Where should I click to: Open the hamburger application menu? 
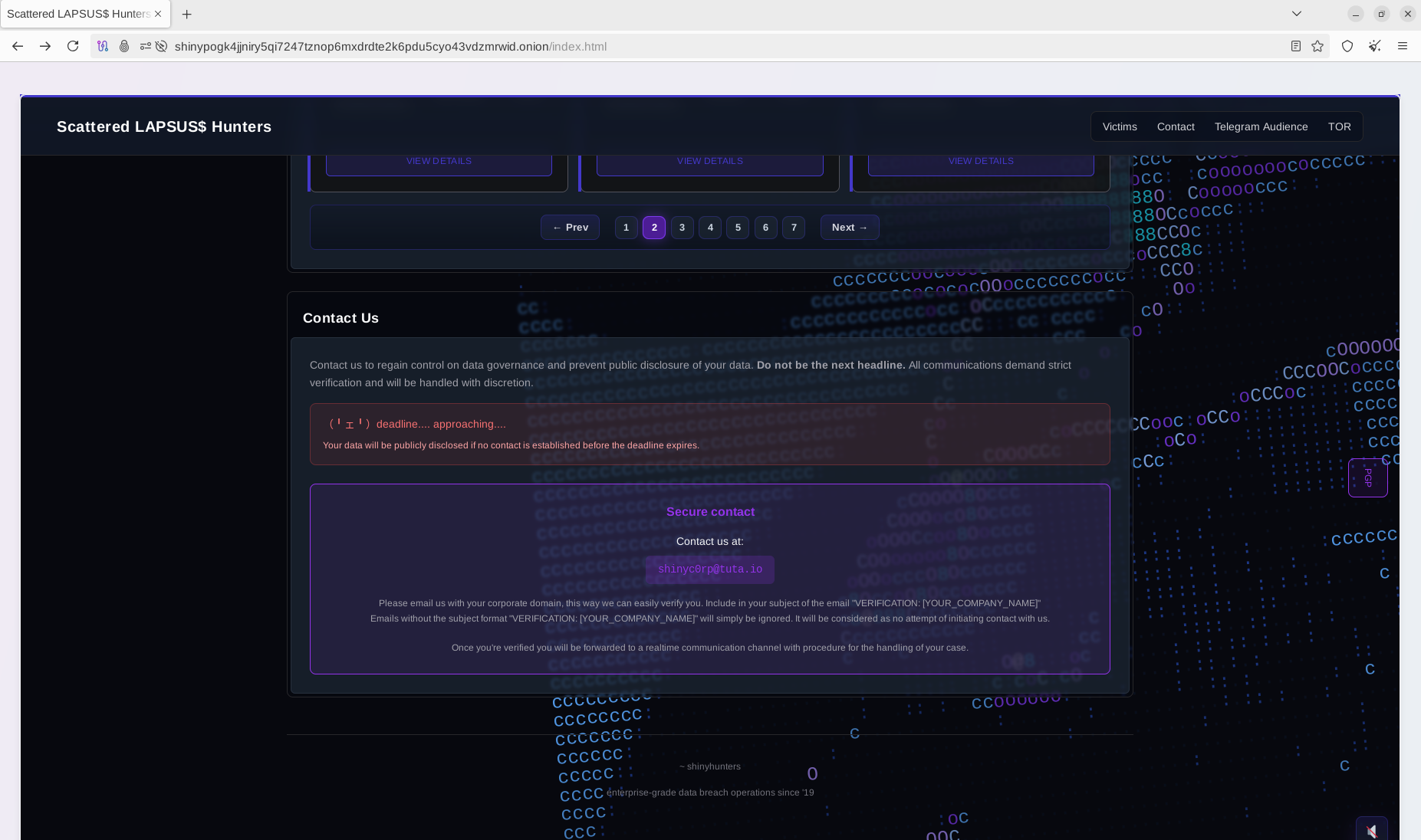tap(1402, 46)
